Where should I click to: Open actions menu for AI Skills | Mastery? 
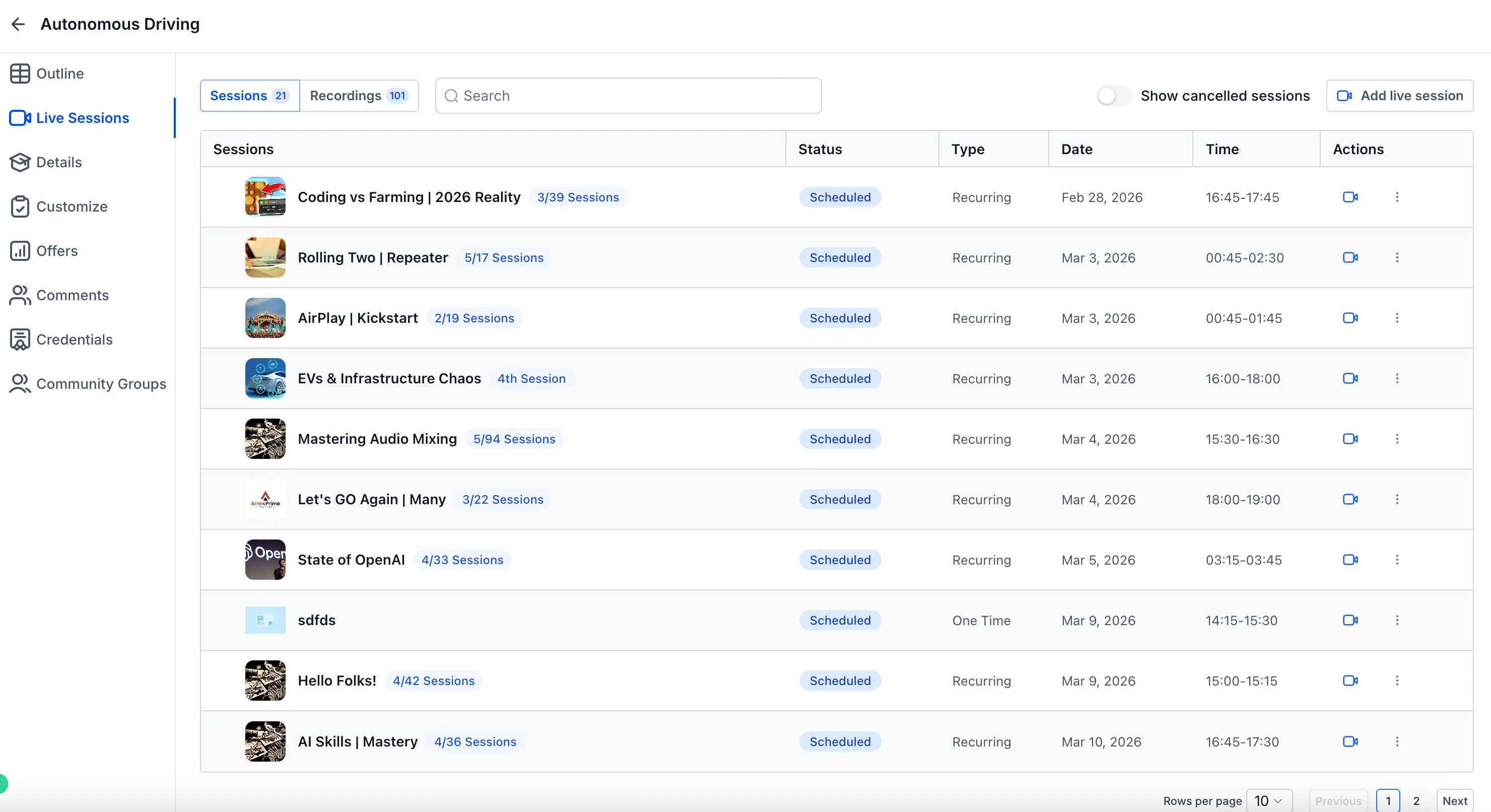click(1398, 741)
